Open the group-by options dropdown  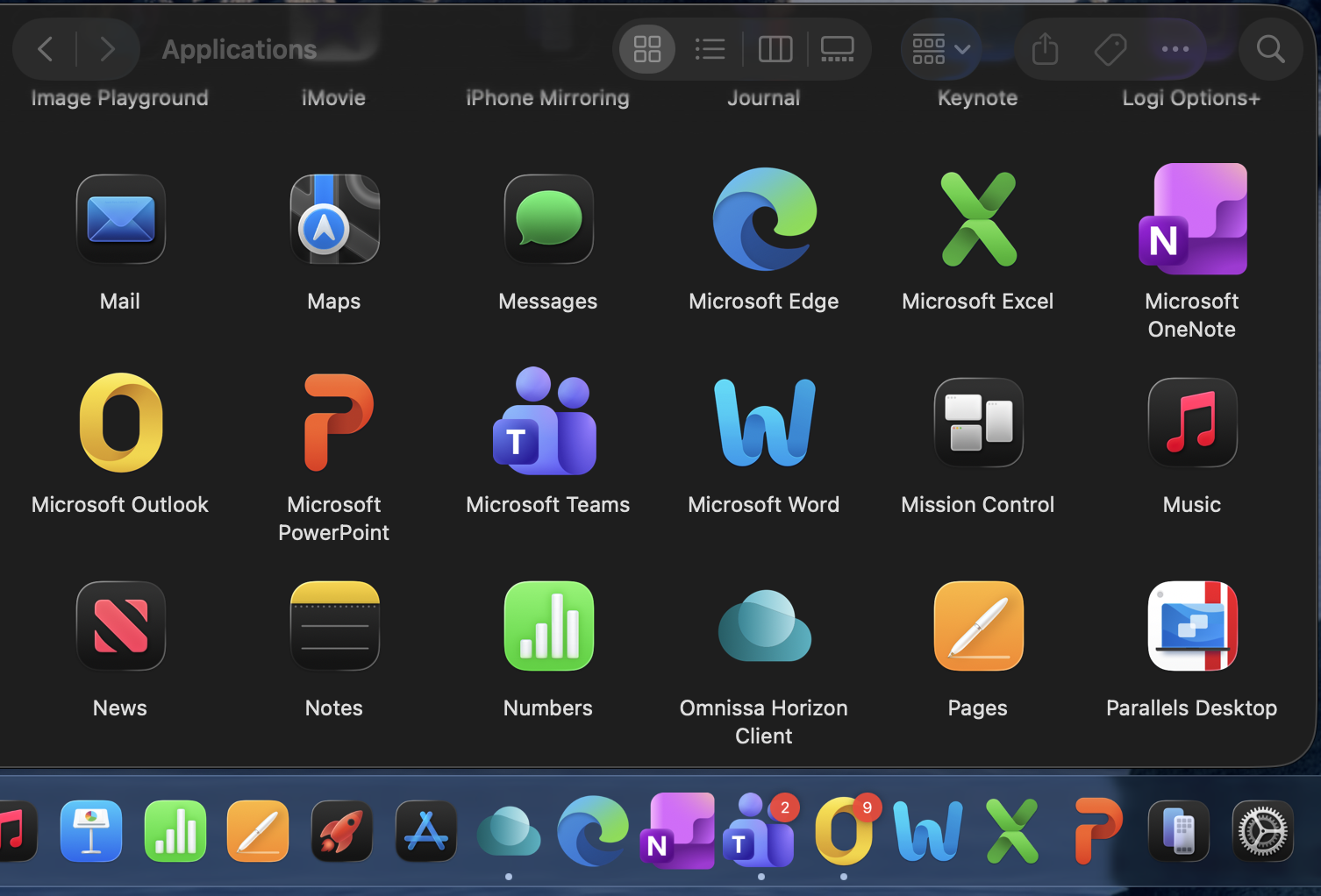[x=941, y=49]
